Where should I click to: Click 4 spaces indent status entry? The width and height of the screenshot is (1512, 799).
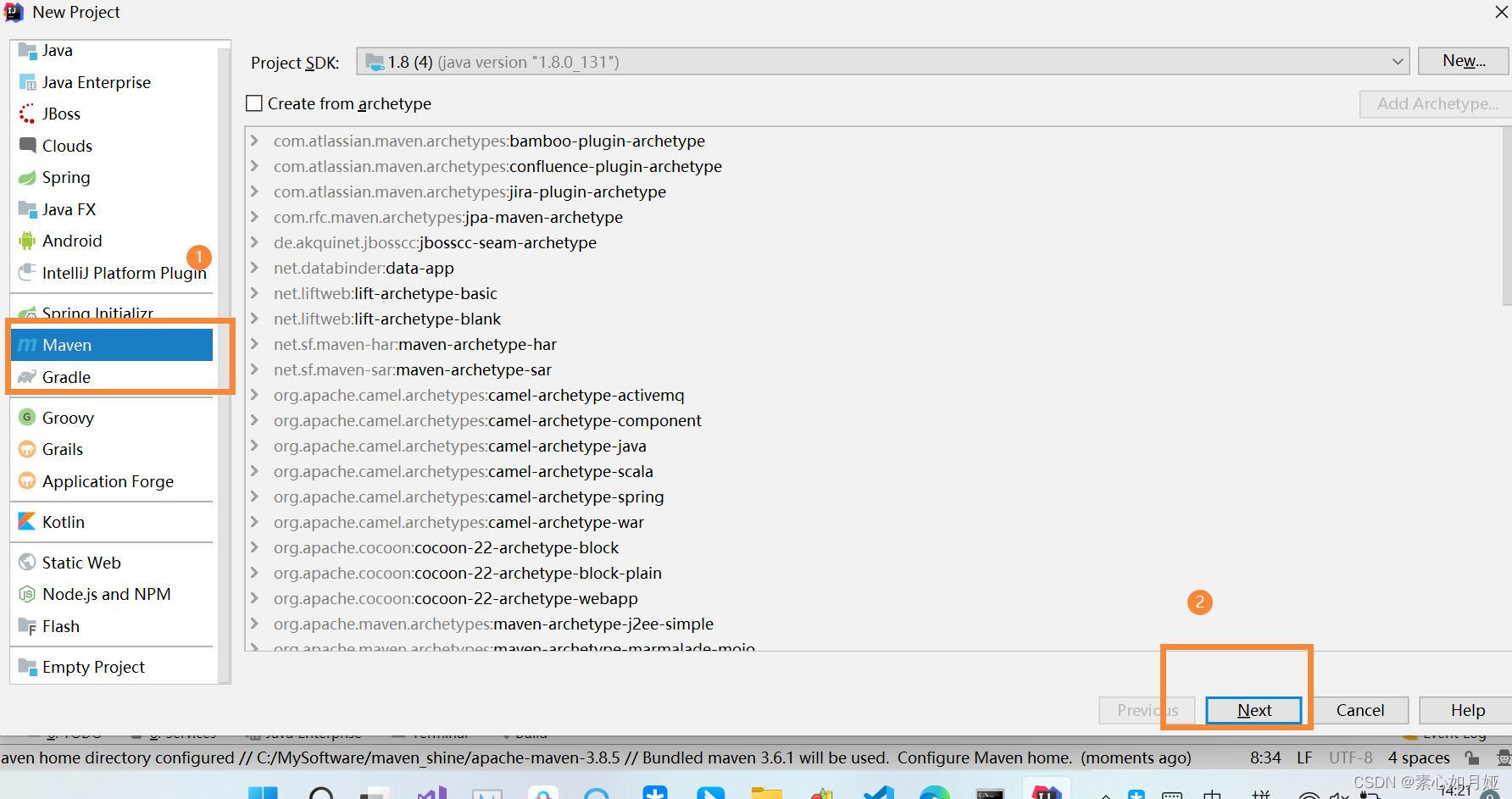(x=1419, y=757)
